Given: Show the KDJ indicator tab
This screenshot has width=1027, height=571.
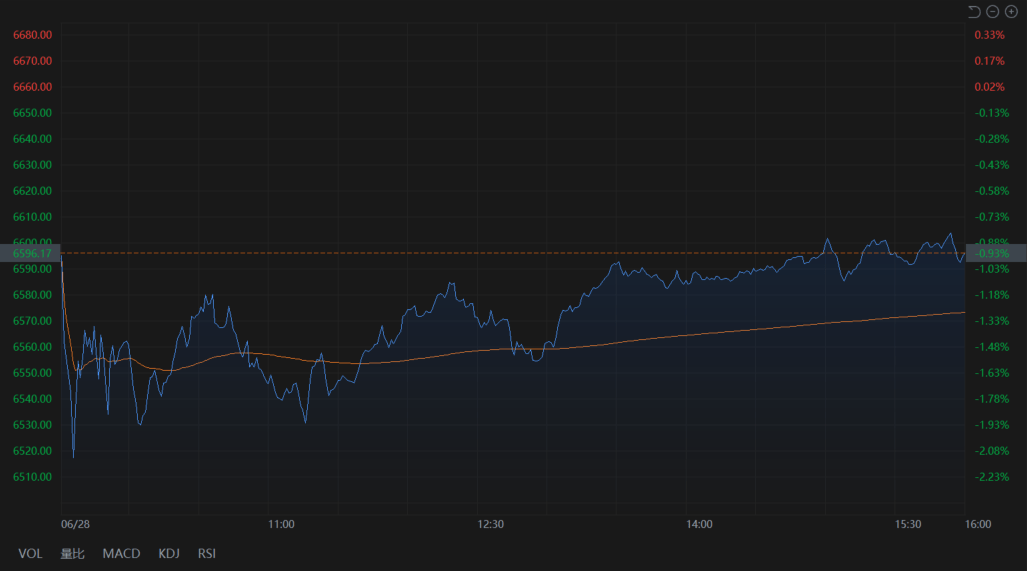Looking at the screenshot, I should point(169,553).
